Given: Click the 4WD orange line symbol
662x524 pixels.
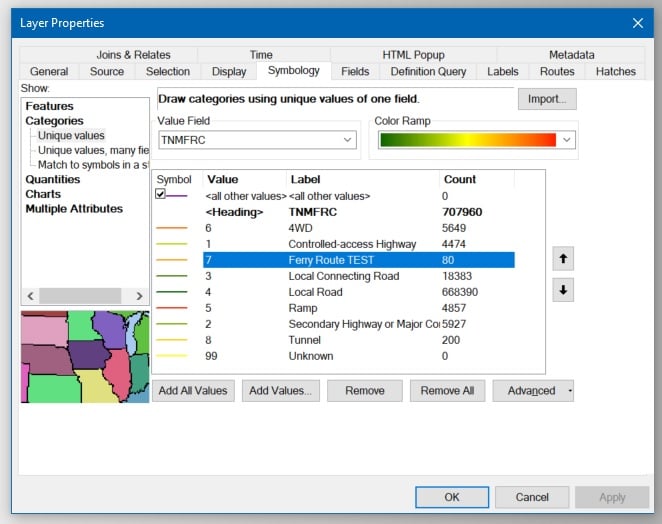Looking at the screenshot, I should click(171, 228).
